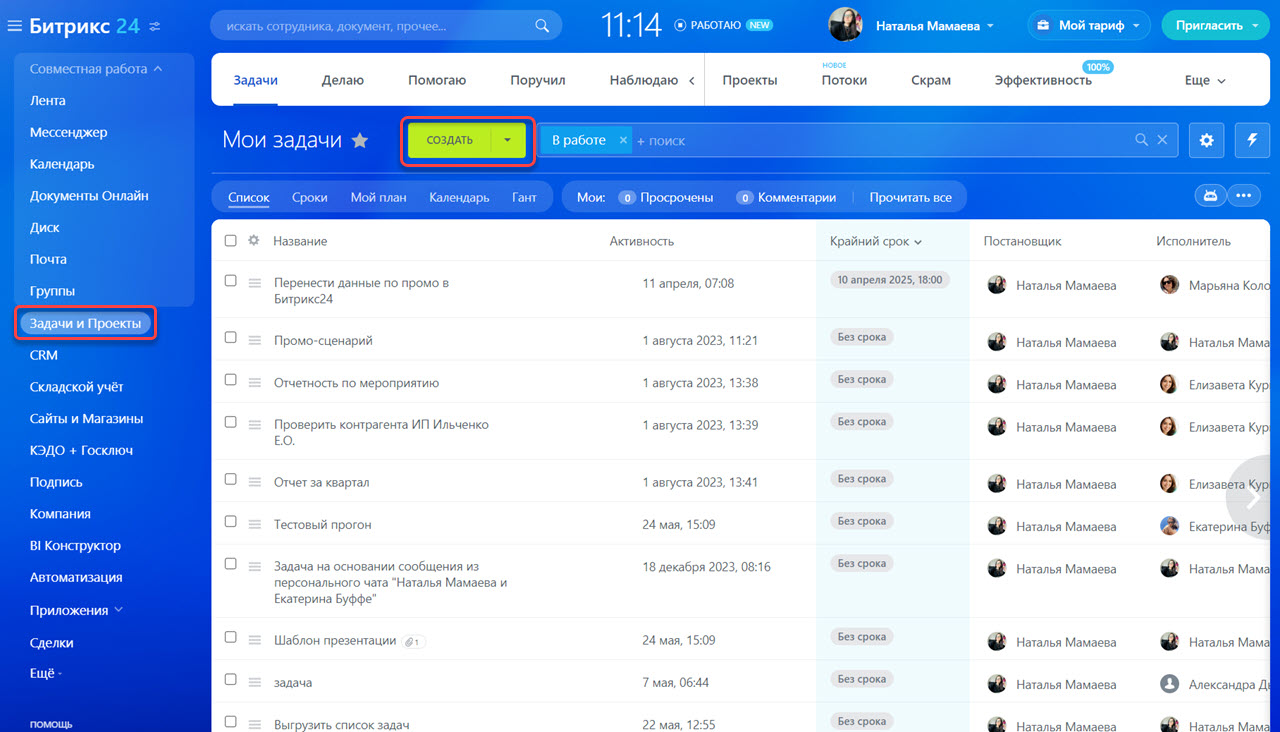The width and height of the screenshot is (1280, 732).
Task: Click attachment counter on Шаблон презентации
Action: click(414, 641)
